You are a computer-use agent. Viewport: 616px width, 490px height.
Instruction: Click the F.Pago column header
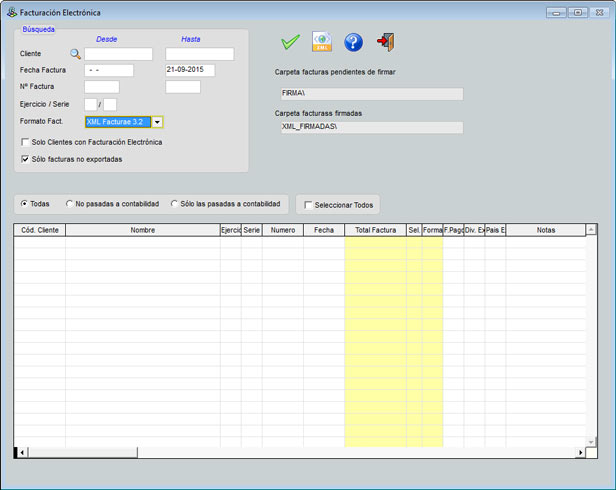click(x=453, y=230)
